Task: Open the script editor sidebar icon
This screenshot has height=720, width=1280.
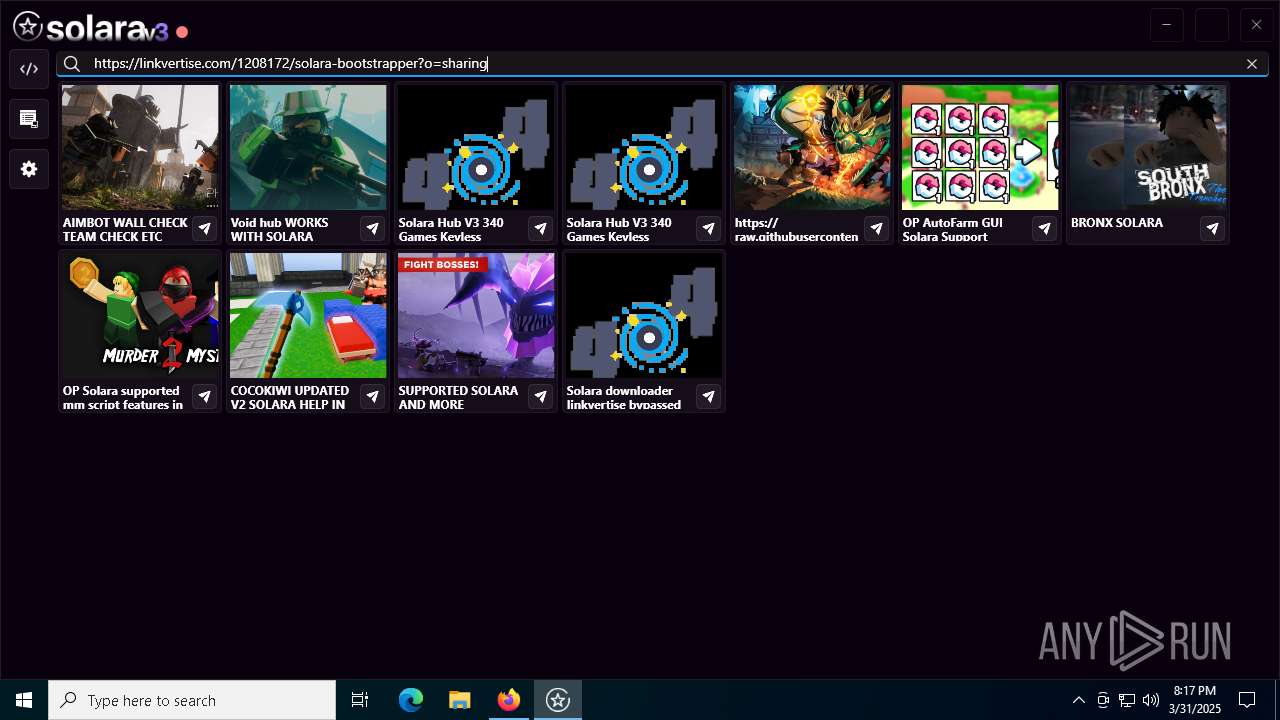Action: pyautogui.click(x=29, y=69)
